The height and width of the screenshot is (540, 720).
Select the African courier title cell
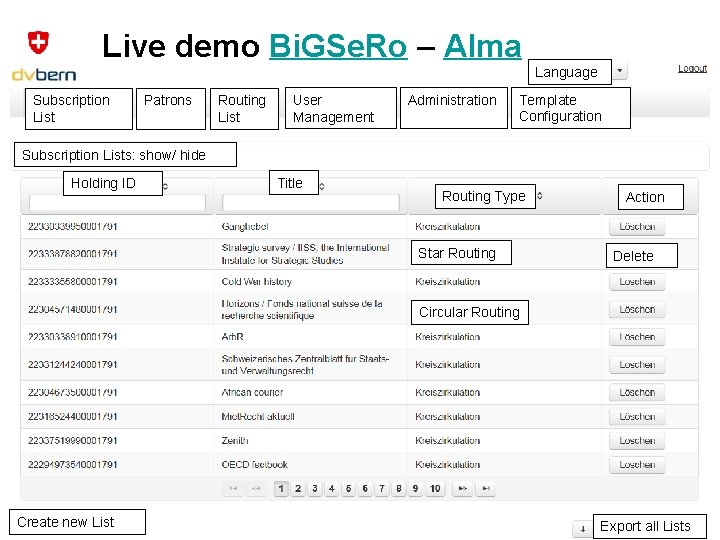[252, 393]
